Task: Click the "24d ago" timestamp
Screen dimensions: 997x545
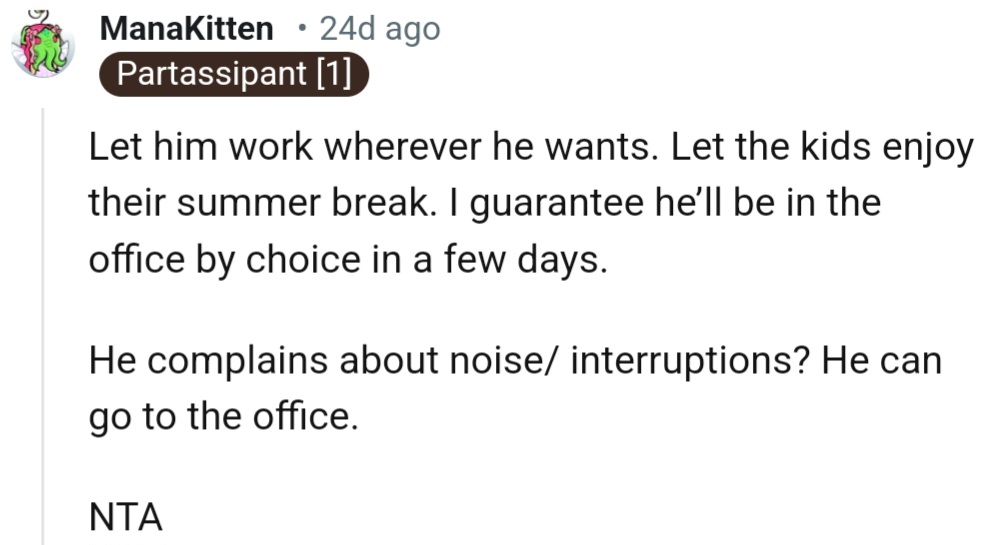Action: (x=379, y=29)
